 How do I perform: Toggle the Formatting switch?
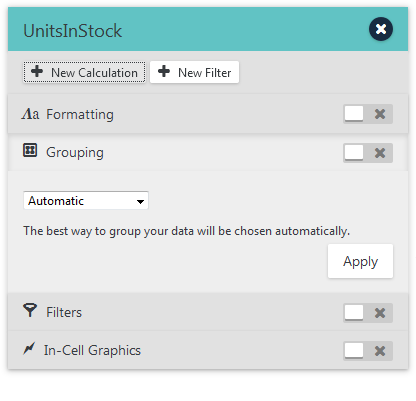(x=368, y=114)
